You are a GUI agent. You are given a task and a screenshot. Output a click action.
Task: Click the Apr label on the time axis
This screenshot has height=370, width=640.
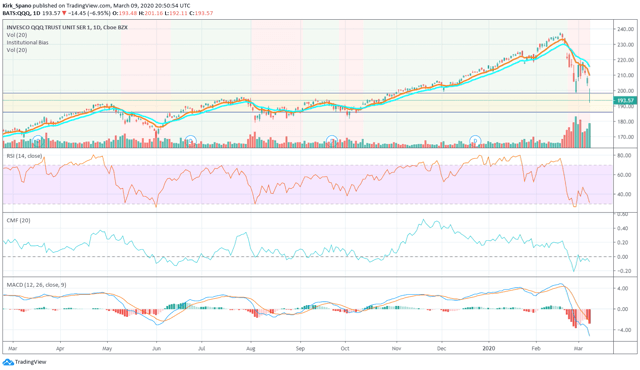click(60, 348)
